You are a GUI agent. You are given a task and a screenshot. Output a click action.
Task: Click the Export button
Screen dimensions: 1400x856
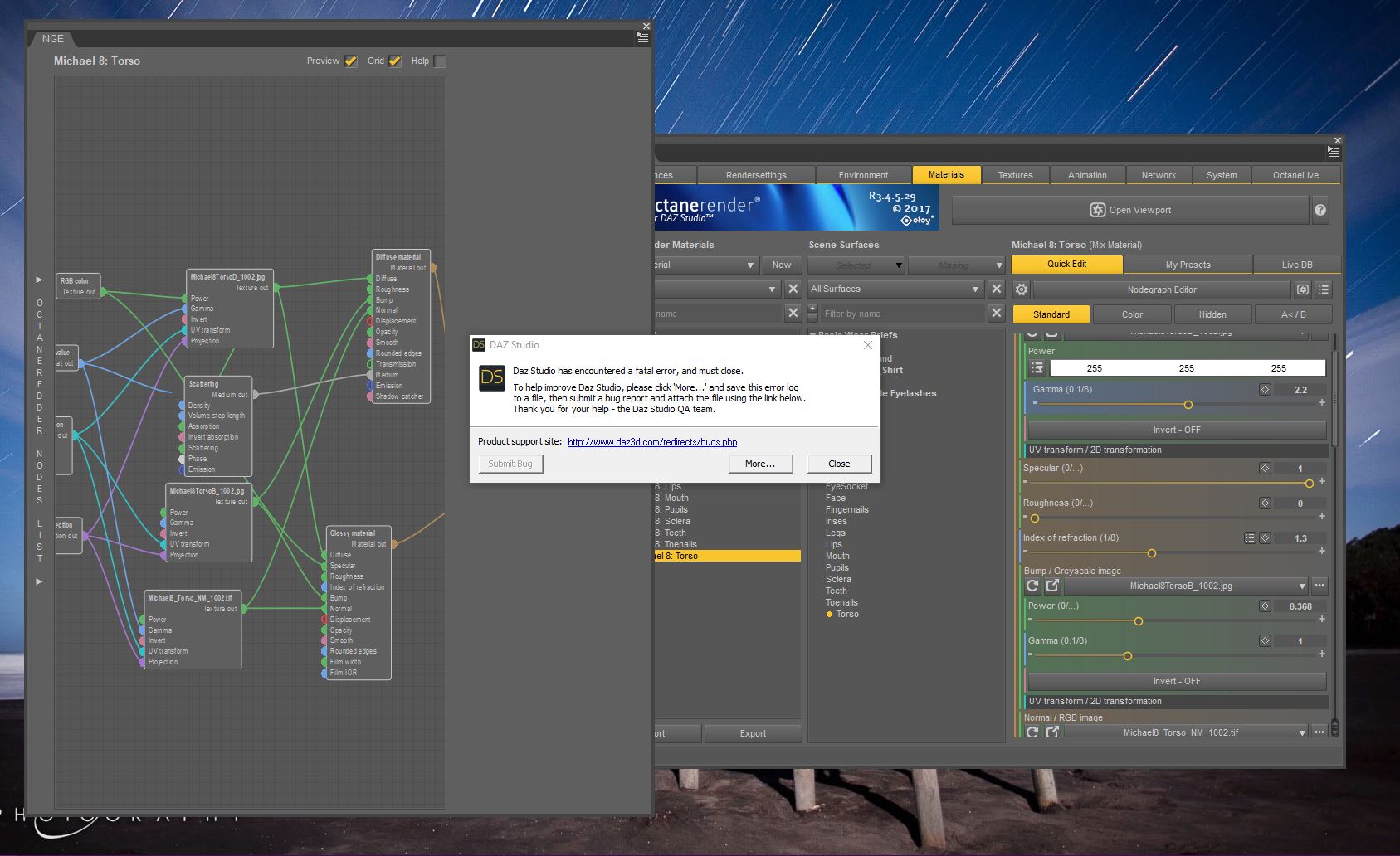[x=753, y=733]
